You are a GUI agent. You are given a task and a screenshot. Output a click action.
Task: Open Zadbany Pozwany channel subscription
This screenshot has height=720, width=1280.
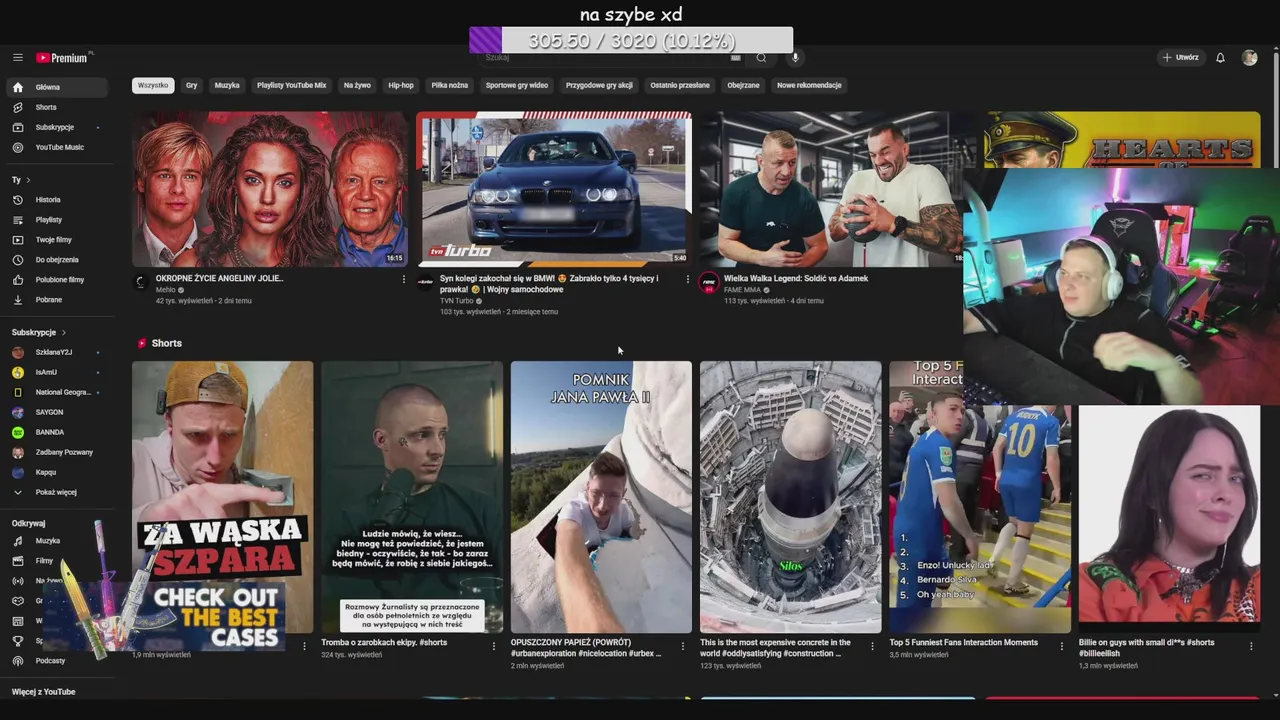point(57,452)
